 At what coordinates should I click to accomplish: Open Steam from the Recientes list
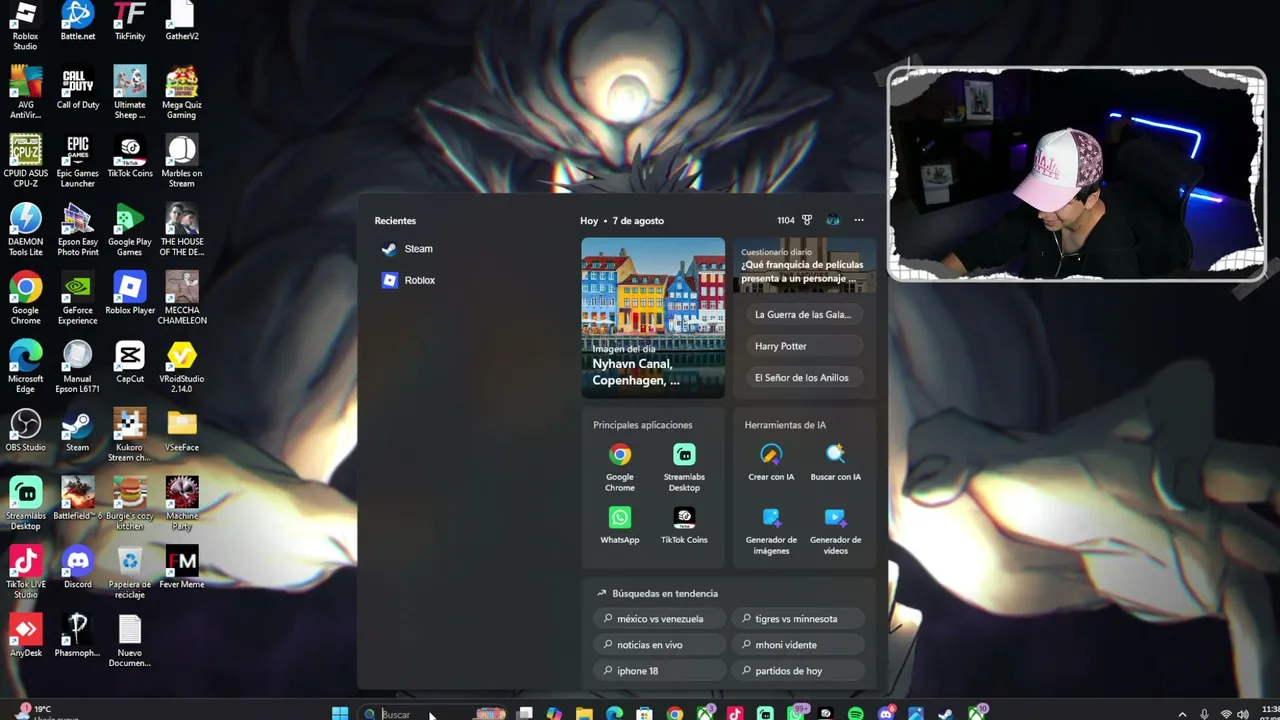point(407,249)
